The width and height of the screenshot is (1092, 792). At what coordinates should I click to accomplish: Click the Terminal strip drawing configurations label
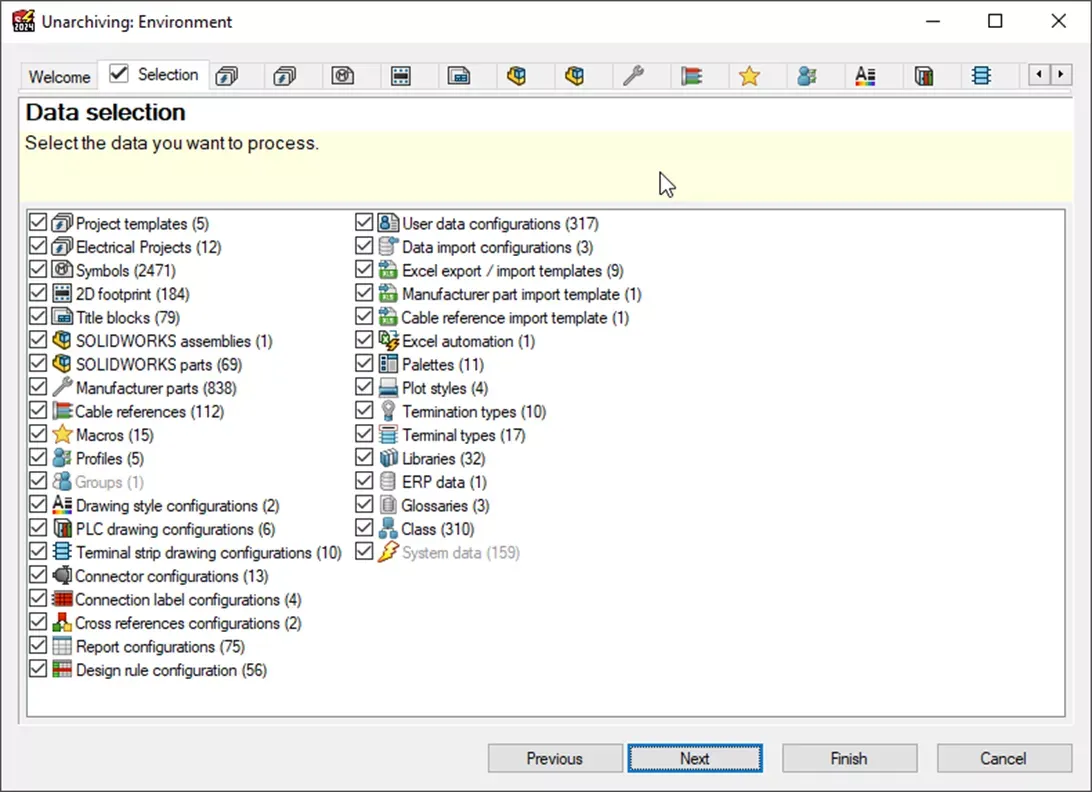pyautogui.click(x=209, y=553)
